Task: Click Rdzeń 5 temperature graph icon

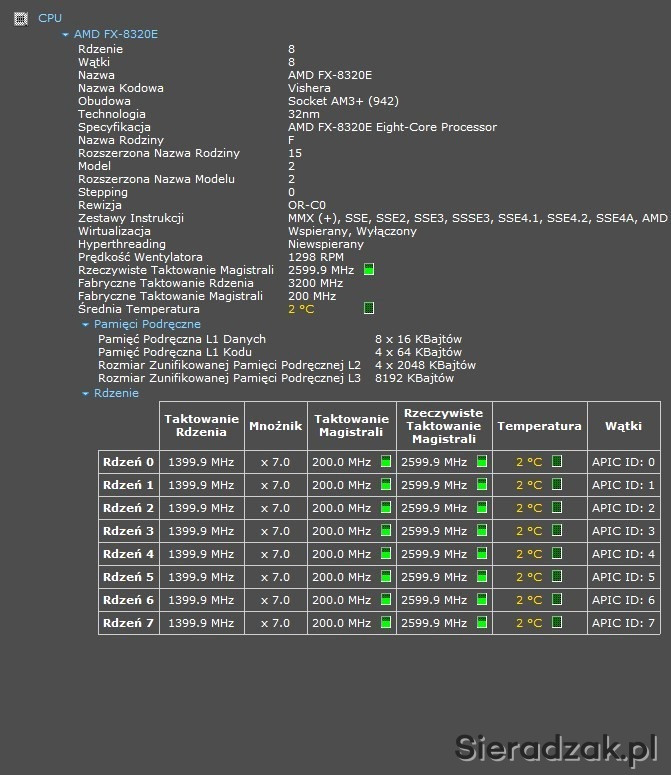Action: pyautogui.click(x=557, y=576)
